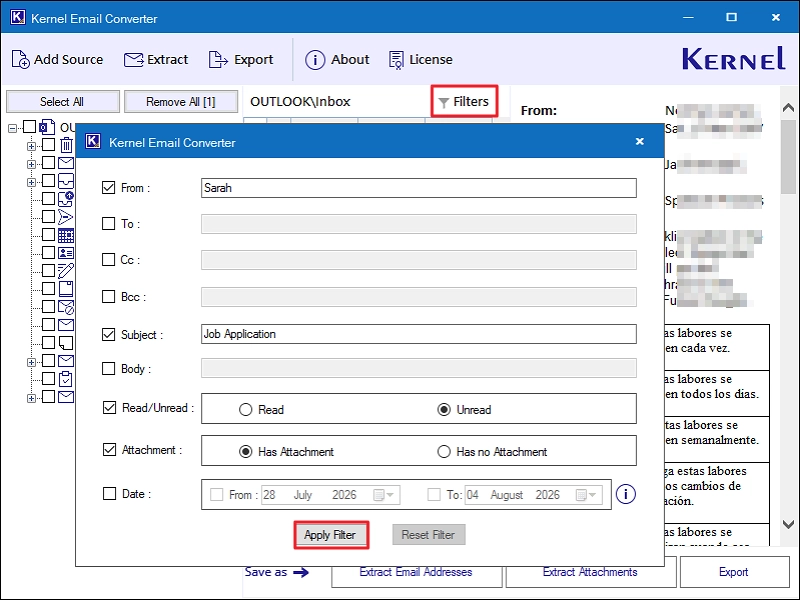Expand the envelope folder node above tasks clipboard

[x=31, y=362]
